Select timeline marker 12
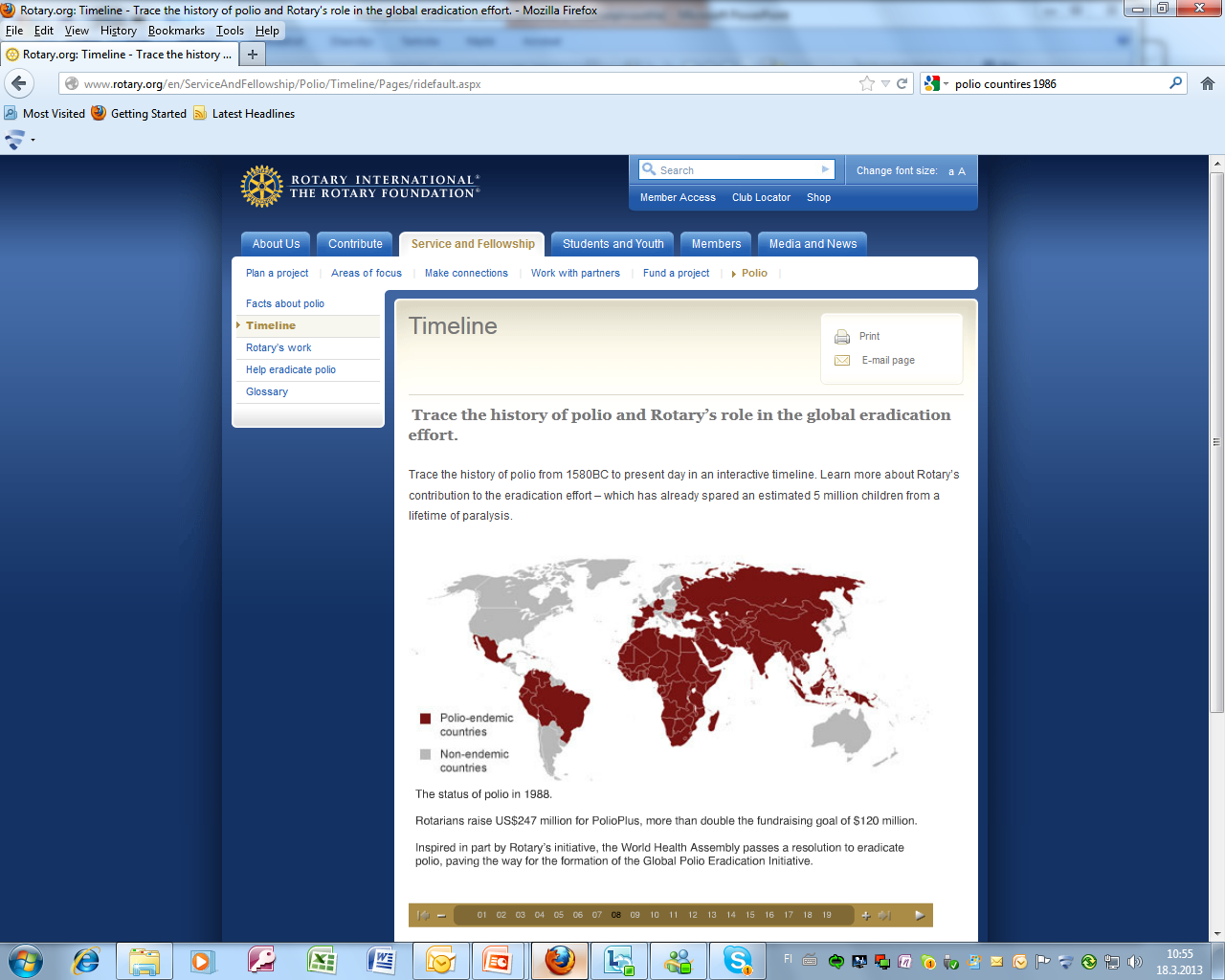The height and width of the screenshot is (980, 1225). click(693, 915)
